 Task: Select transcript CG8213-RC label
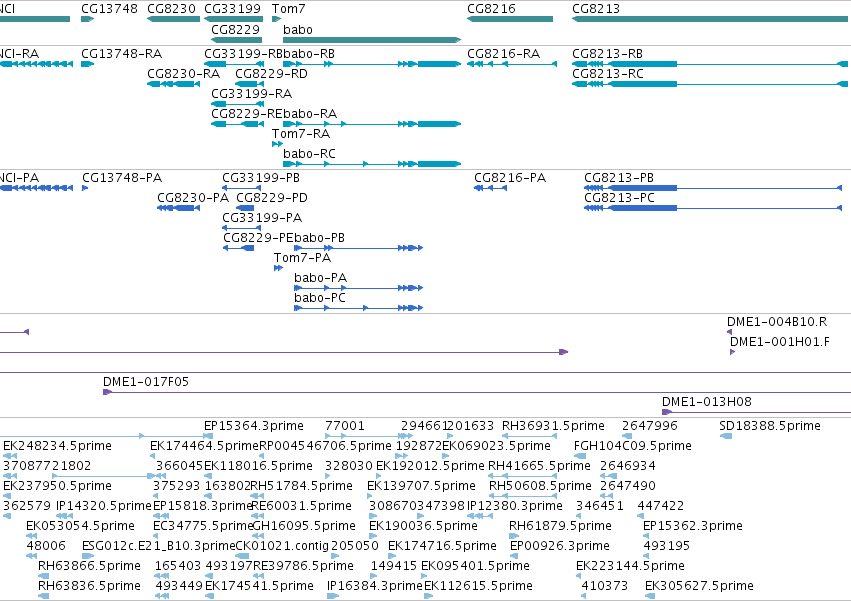click(x=608, y=74)
